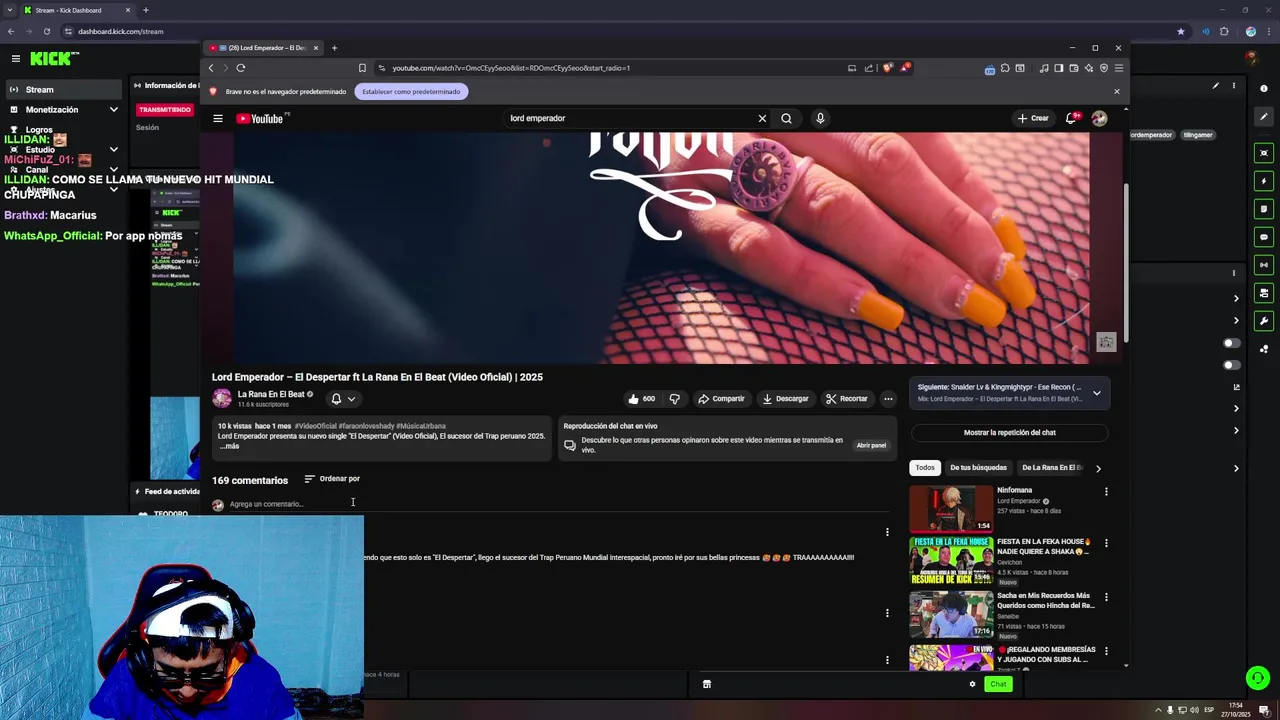Open FIESTA EN LA FEKA HOUSE thumbnail
Screen dimensions: 1280x720
tap(951, 560)
